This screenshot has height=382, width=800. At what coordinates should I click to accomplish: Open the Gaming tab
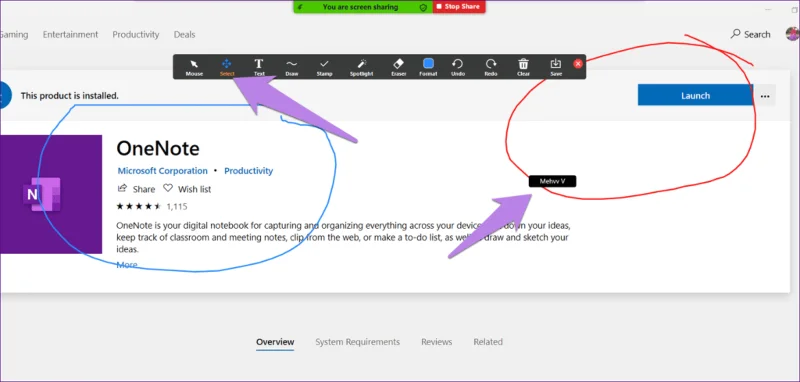[x=14, y=35]
